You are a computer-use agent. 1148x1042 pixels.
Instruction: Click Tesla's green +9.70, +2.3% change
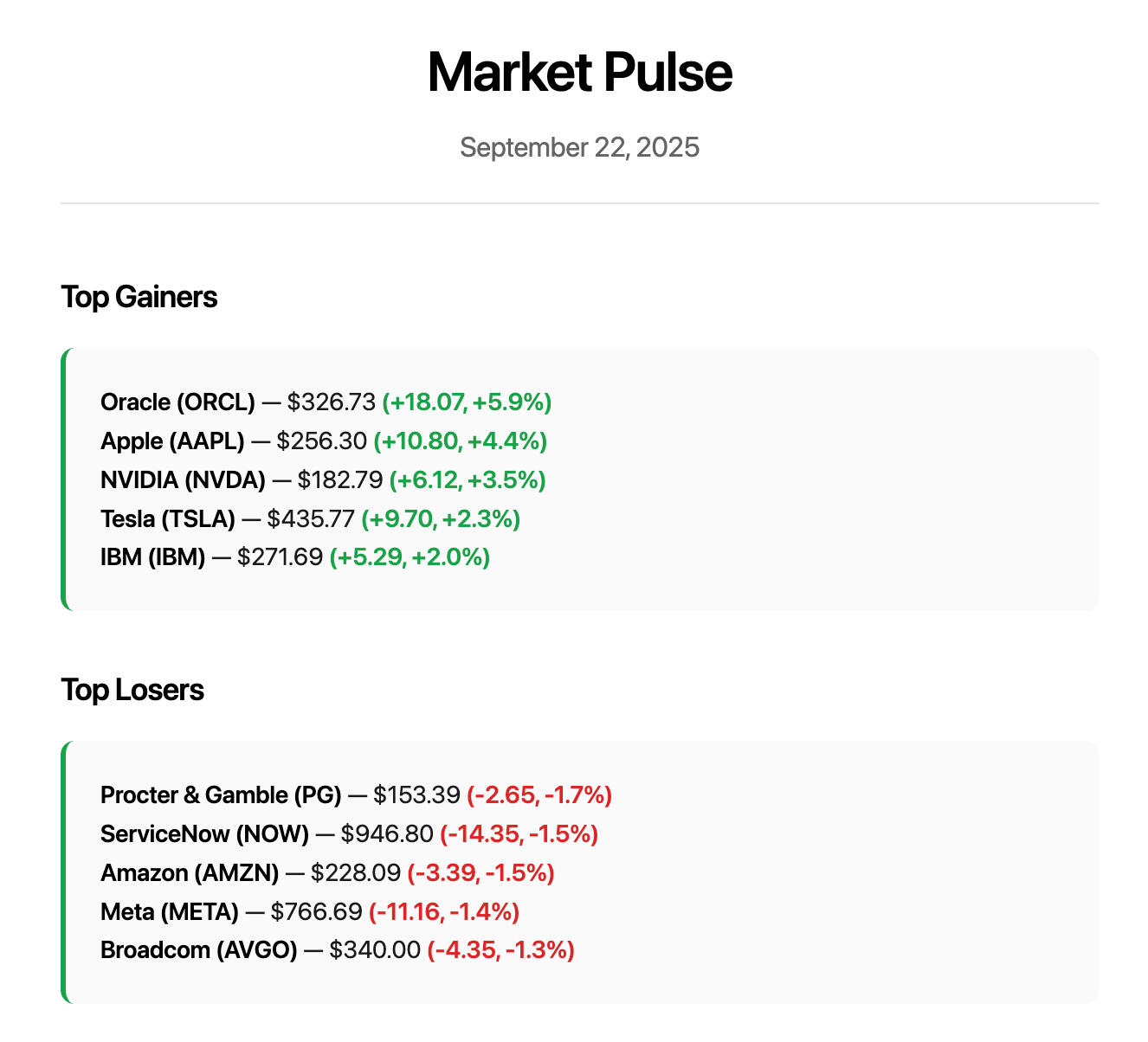[x=441, y=519]
